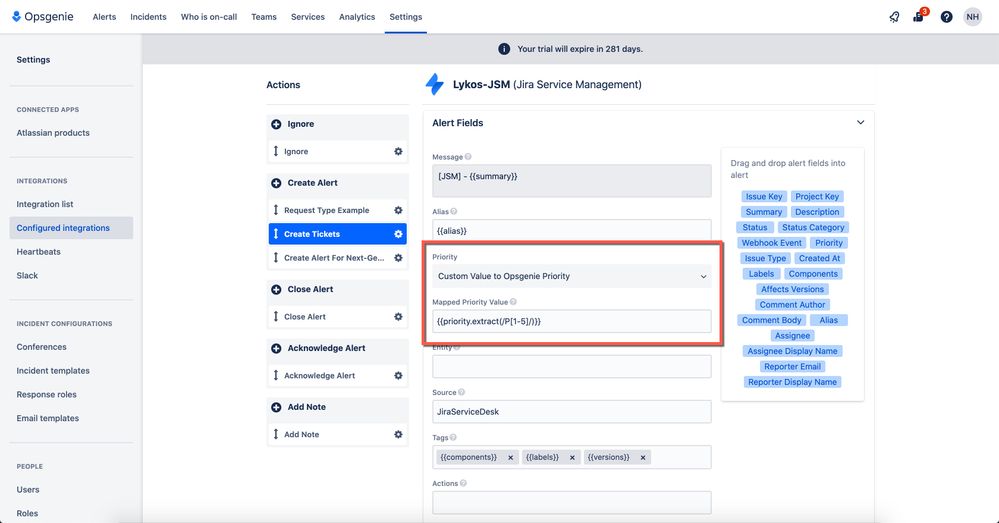This screenshot has height=523, width=999.
Task: Select the Reporter Display Name chip
Action: (x=792, y=382)
